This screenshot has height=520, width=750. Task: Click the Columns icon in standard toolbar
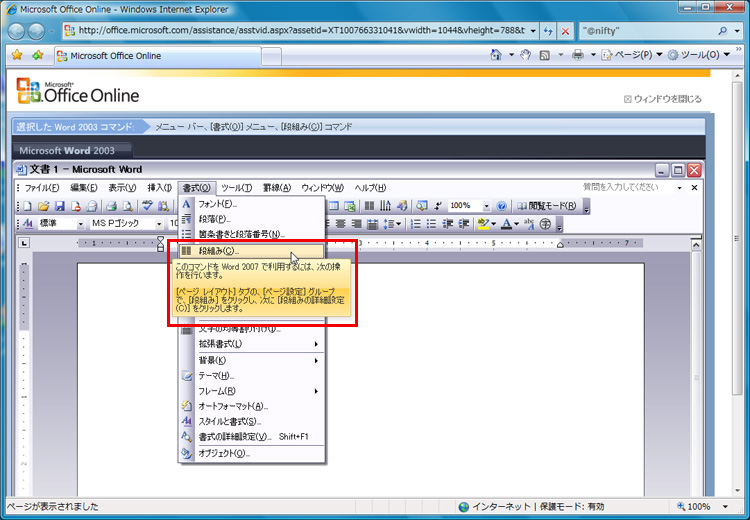pyautogui.click(x=369, y=206)
